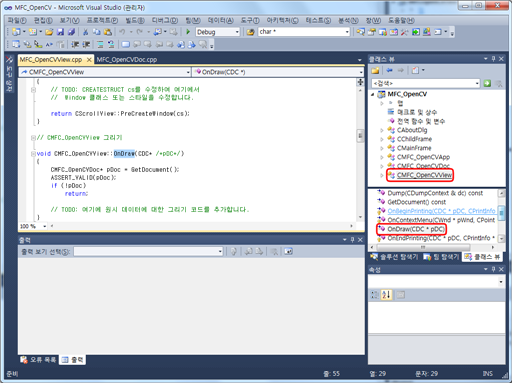Open the 디버그(D) menu
This screenshot has height=383, width=512.
coord(165,20)
